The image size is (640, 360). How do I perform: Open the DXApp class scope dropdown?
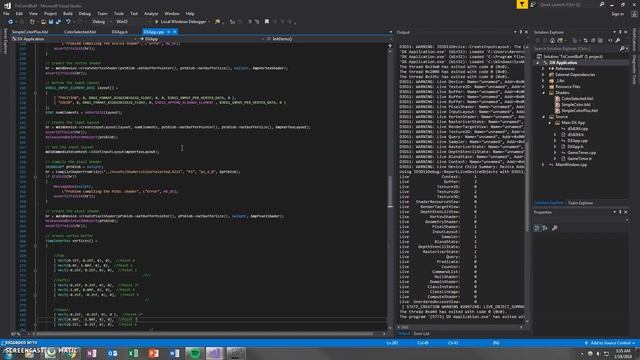(203, 39)
